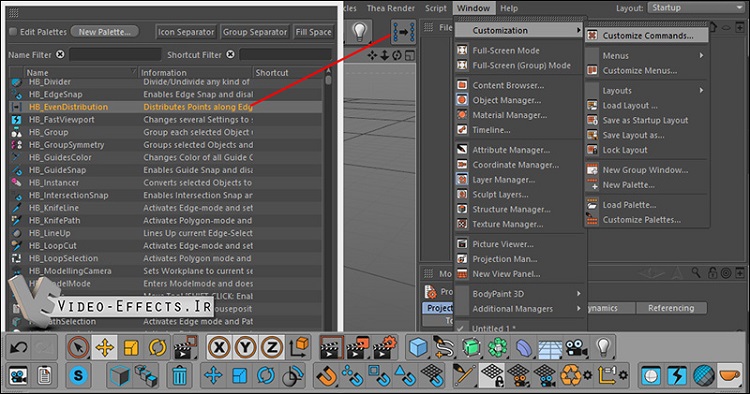Select the HB_LoopCut command row
Viewport: 750px width, 394px height.
tap(166, 246)
